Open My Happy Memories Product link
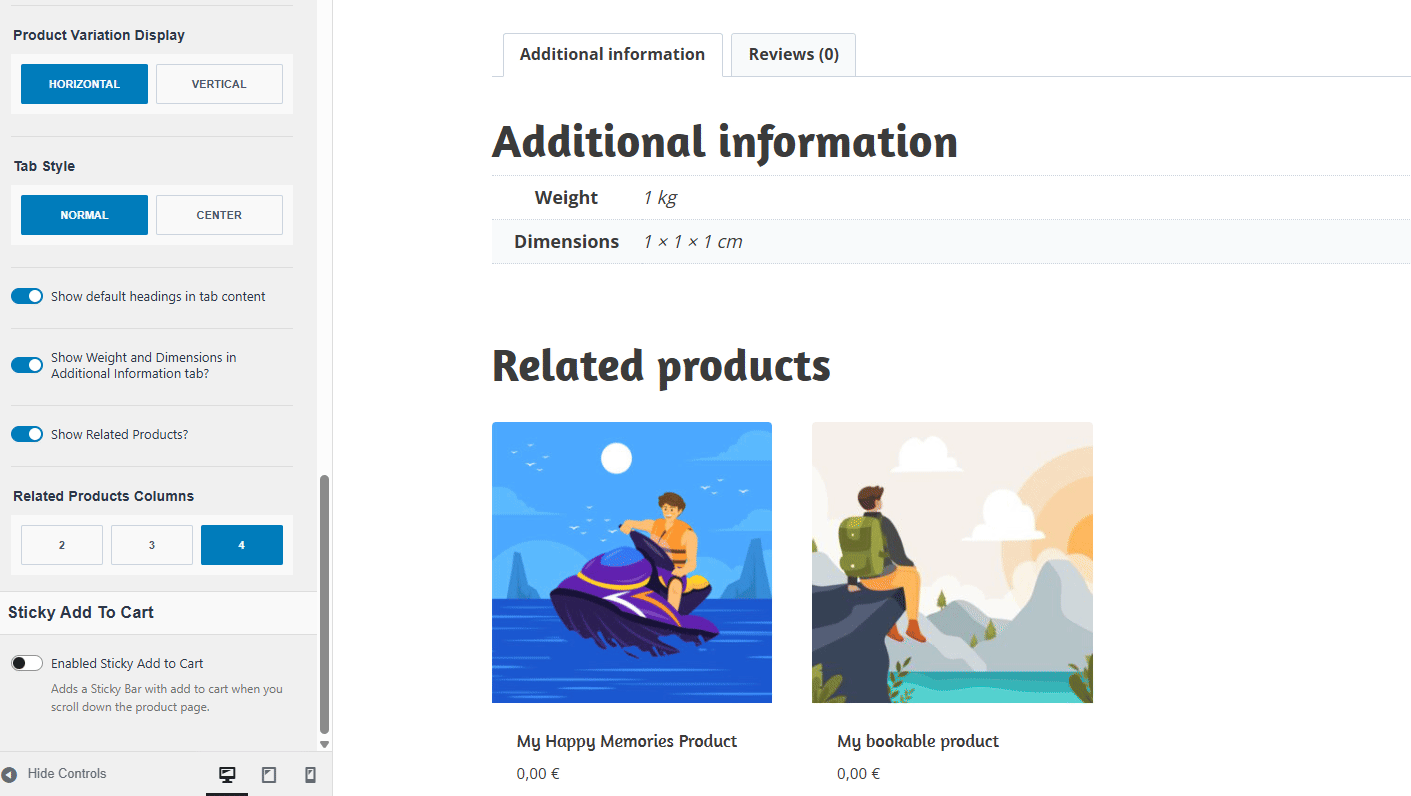This screenshot has height=796, width=1411. tap(626, 741)
